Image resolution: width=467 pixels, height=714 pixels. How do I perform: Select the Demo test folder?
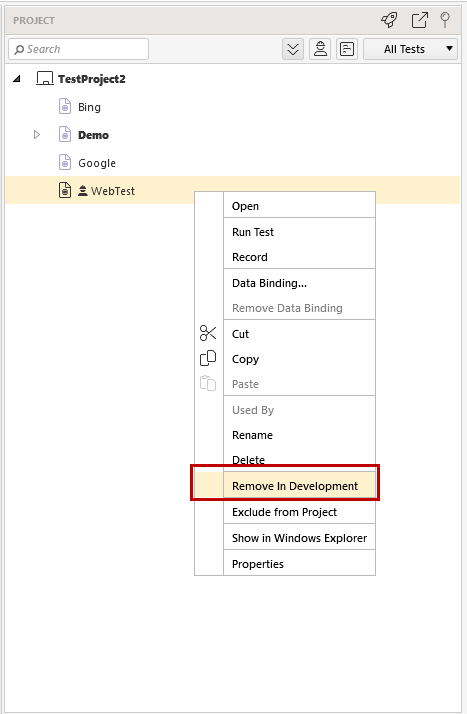(93, 135)
